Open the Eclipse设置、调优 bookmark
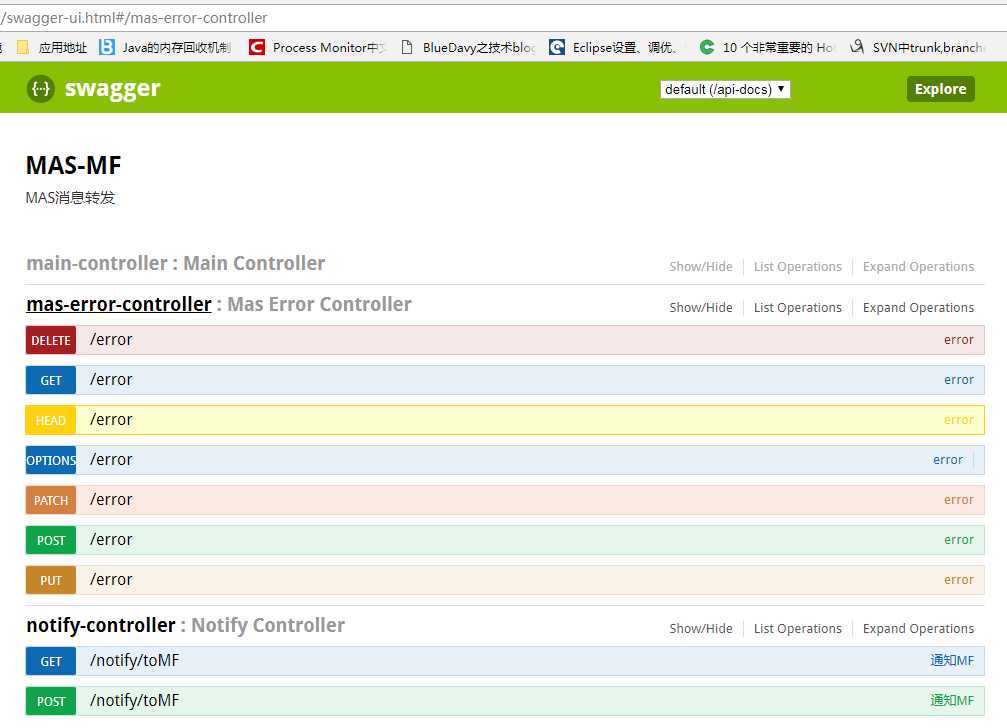This screenshot has width=1007, height=728. [613, 48]
